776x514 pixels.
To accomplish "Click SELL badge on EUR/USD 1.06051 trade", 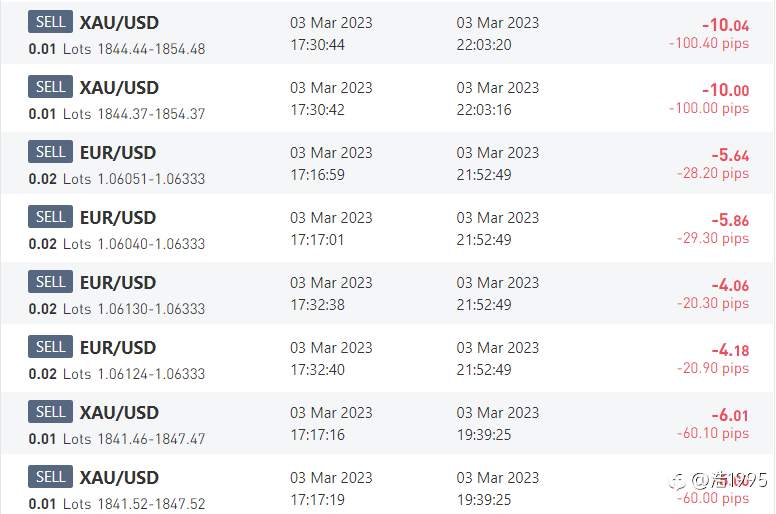I will point(50,151).
